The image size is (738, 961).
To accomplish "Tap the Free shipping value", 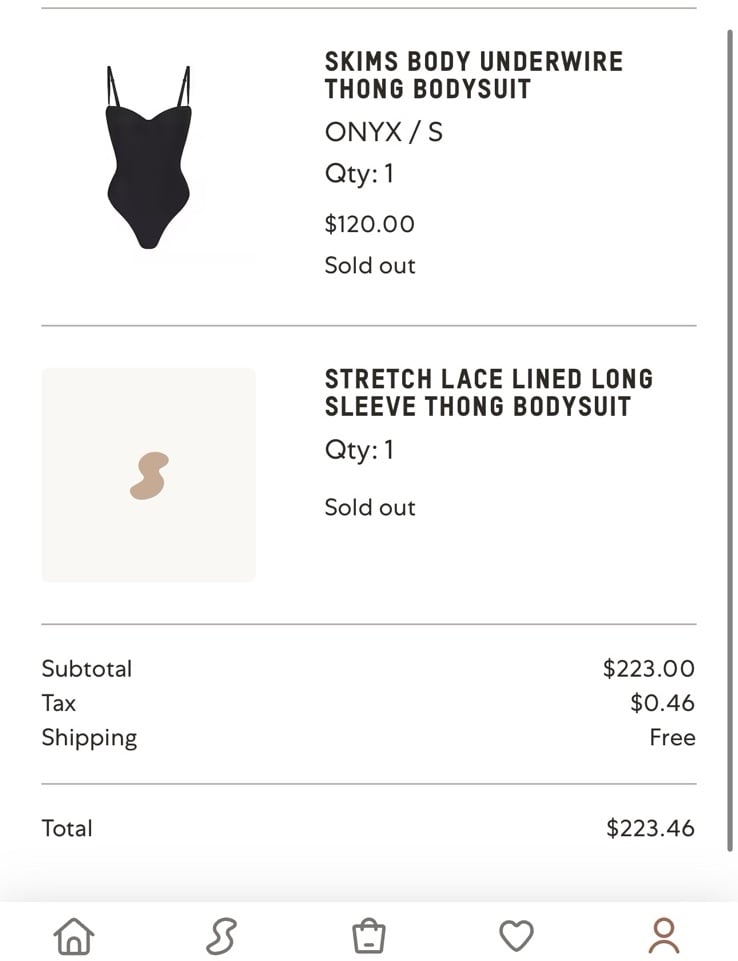I will (x=672, y=737).
